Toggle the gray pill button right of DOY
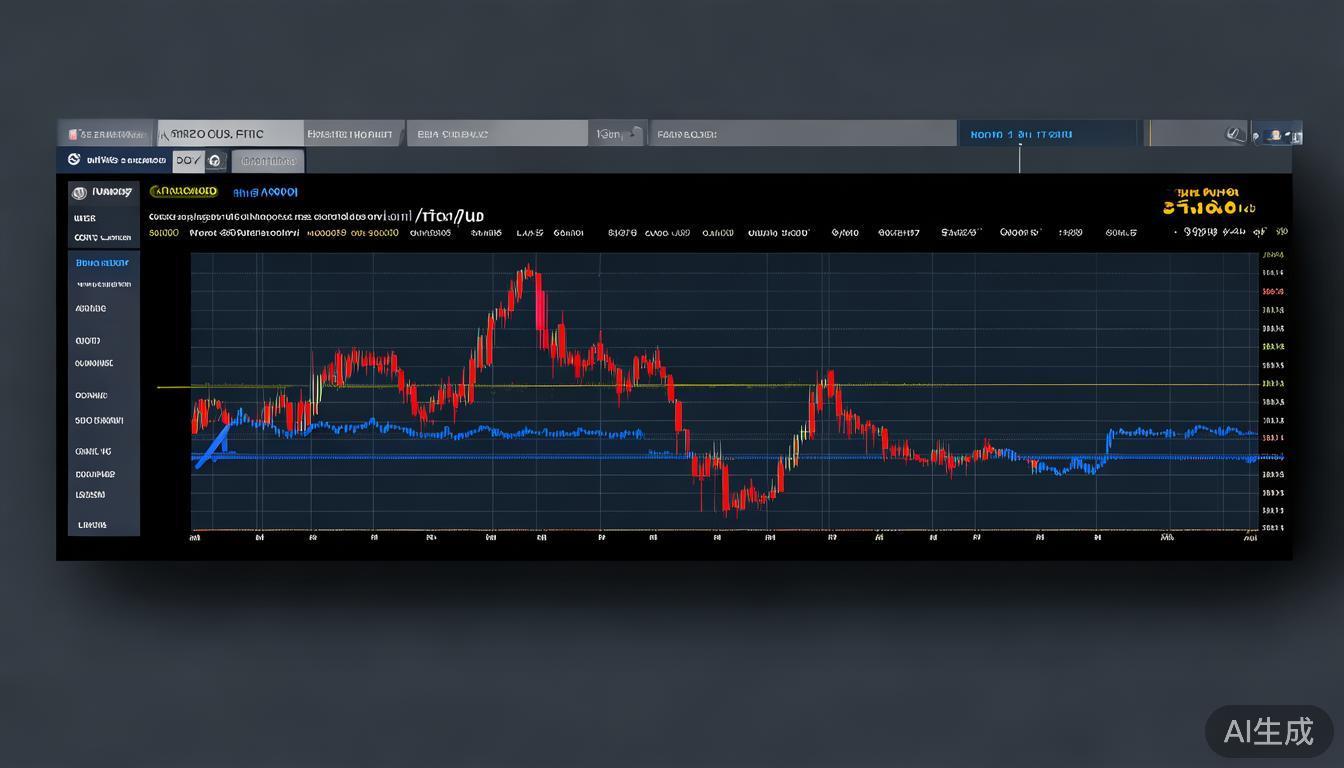The image size is (1344, 768). tap(268, 160)
